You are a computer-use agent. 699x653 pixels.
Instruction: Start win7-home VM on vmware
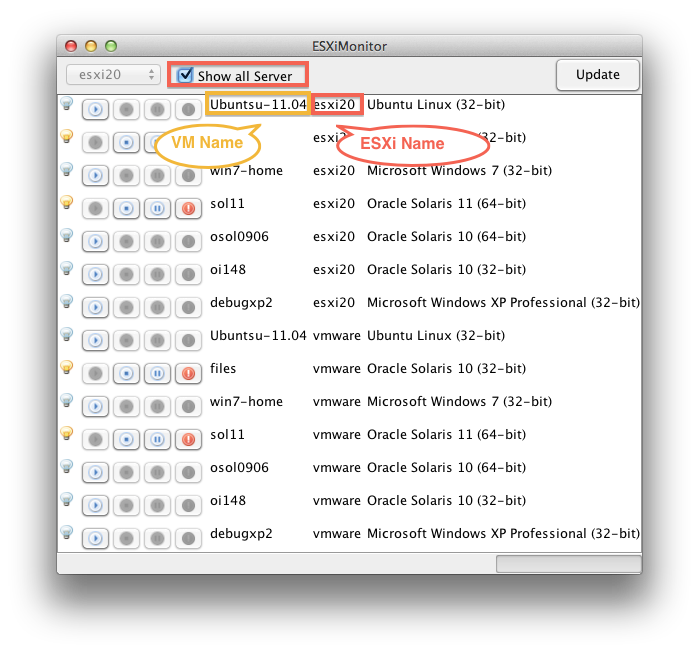[95, 406]
